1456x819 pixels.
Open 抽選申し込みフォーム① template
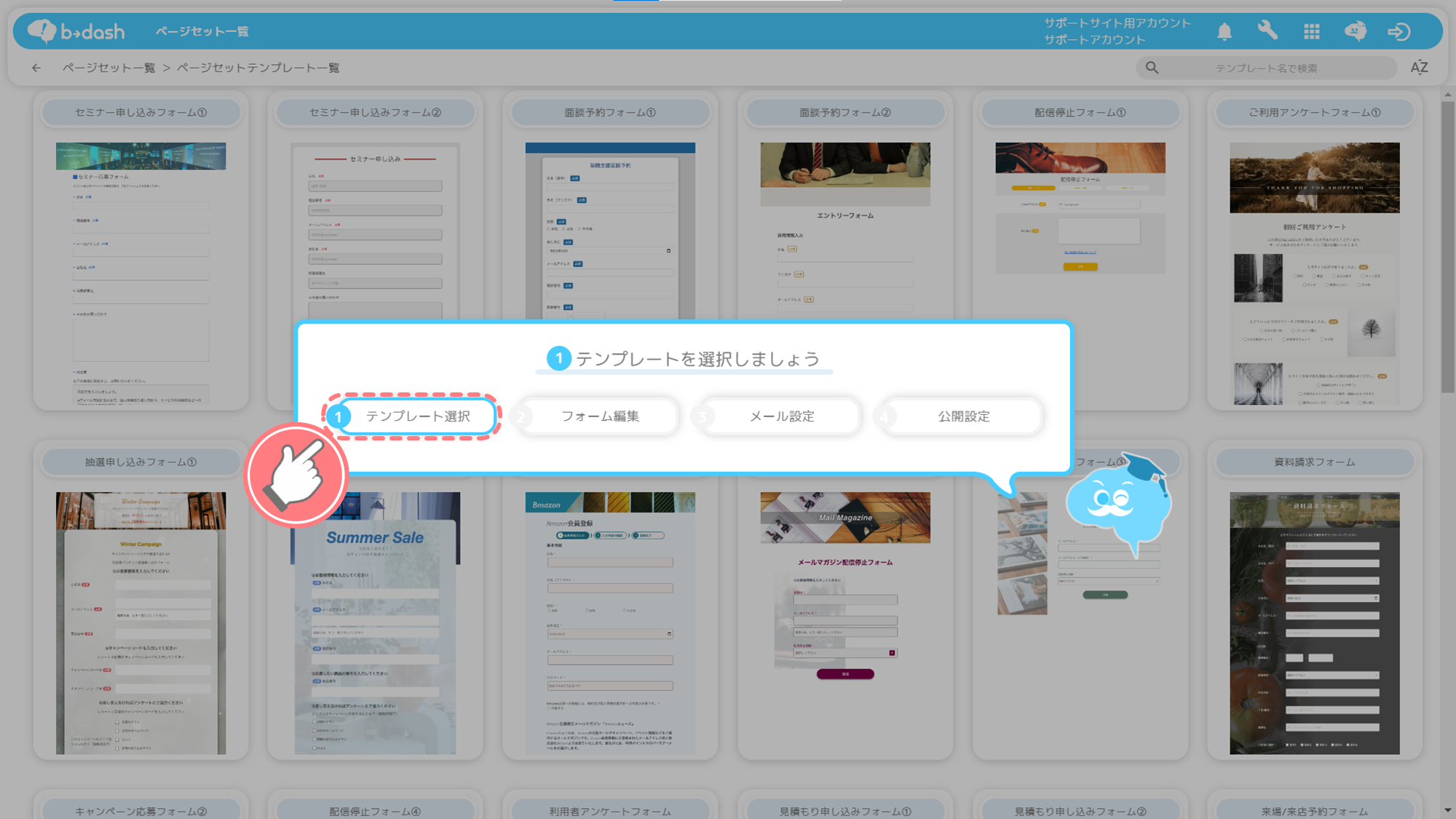click(x=141, y=600)
